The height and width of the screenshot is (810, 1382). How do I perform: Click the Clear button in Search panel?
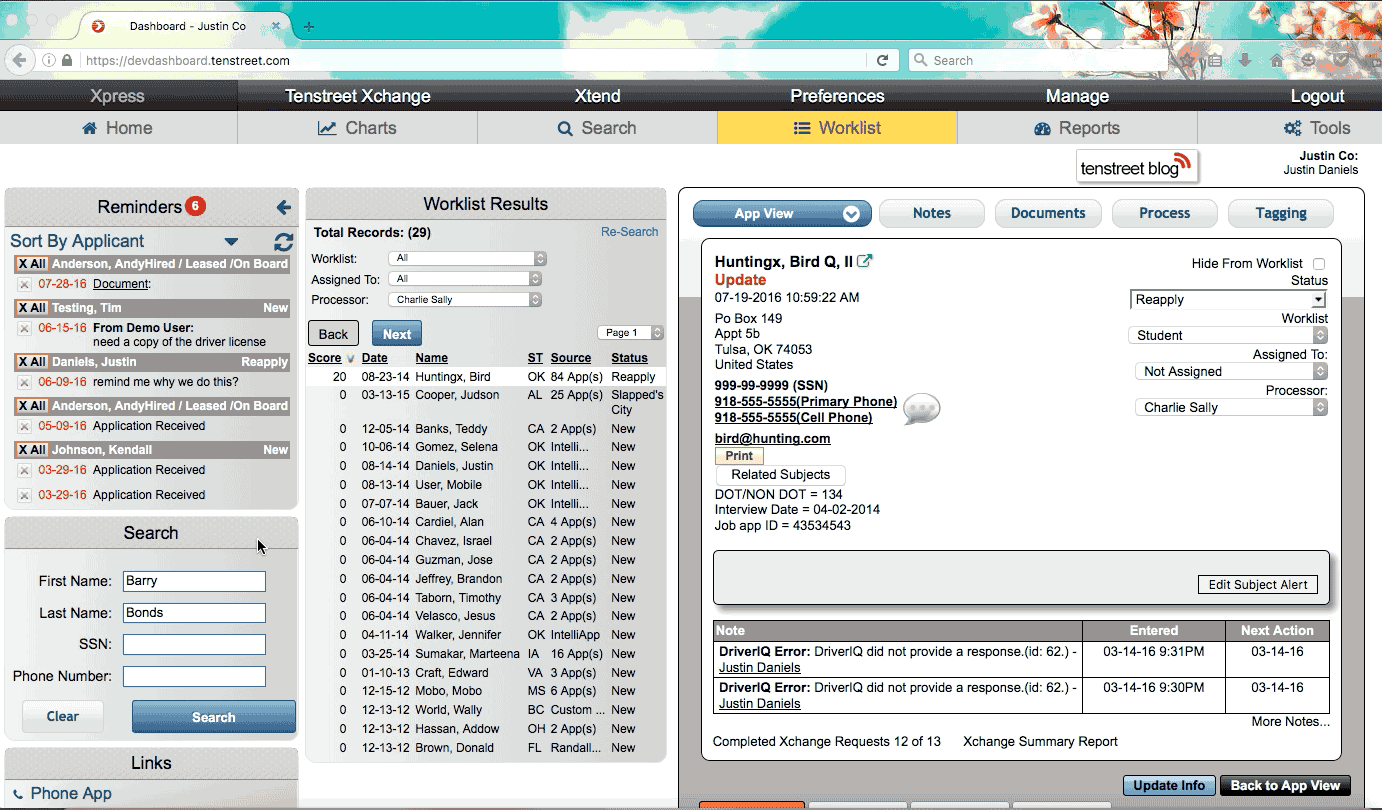[63, 716]
